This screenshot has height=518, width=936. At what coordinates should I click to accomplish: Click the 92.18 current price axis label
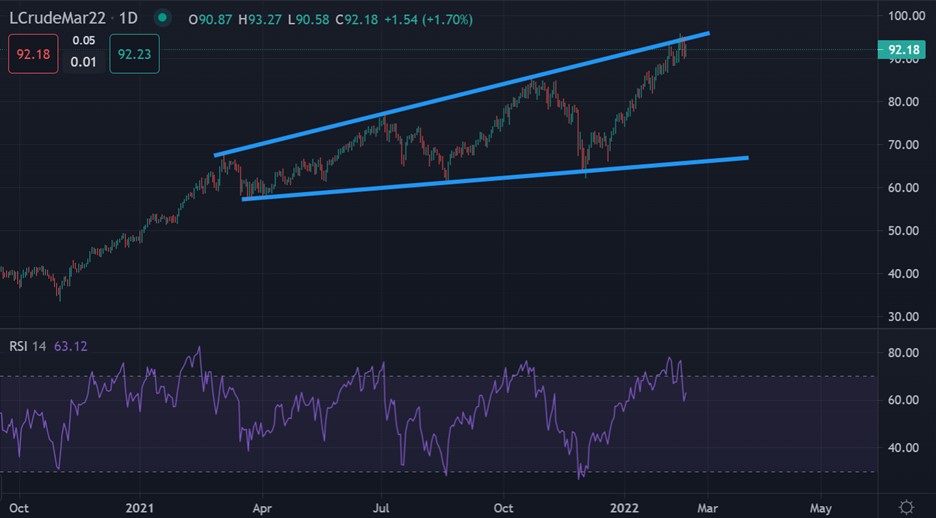(x=903, y=49)
